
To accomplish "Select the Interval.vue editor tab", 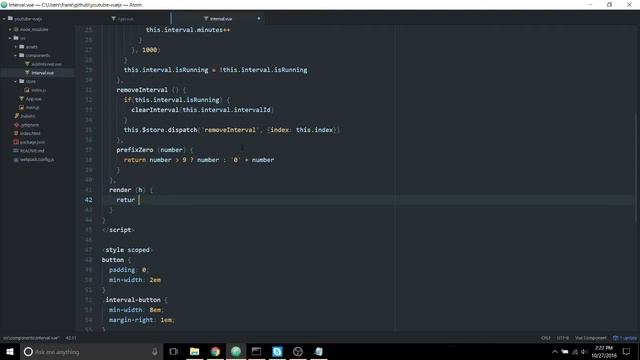I will click(x=218, y=19).
